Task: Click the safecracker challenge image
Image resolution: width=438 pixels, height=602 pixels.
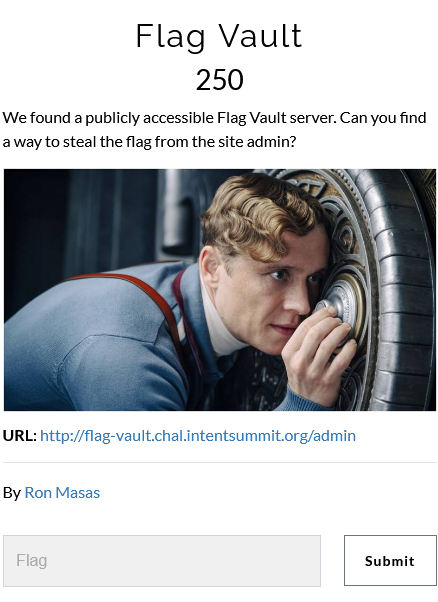Action: pyautogui.click(x=220, y=290)
